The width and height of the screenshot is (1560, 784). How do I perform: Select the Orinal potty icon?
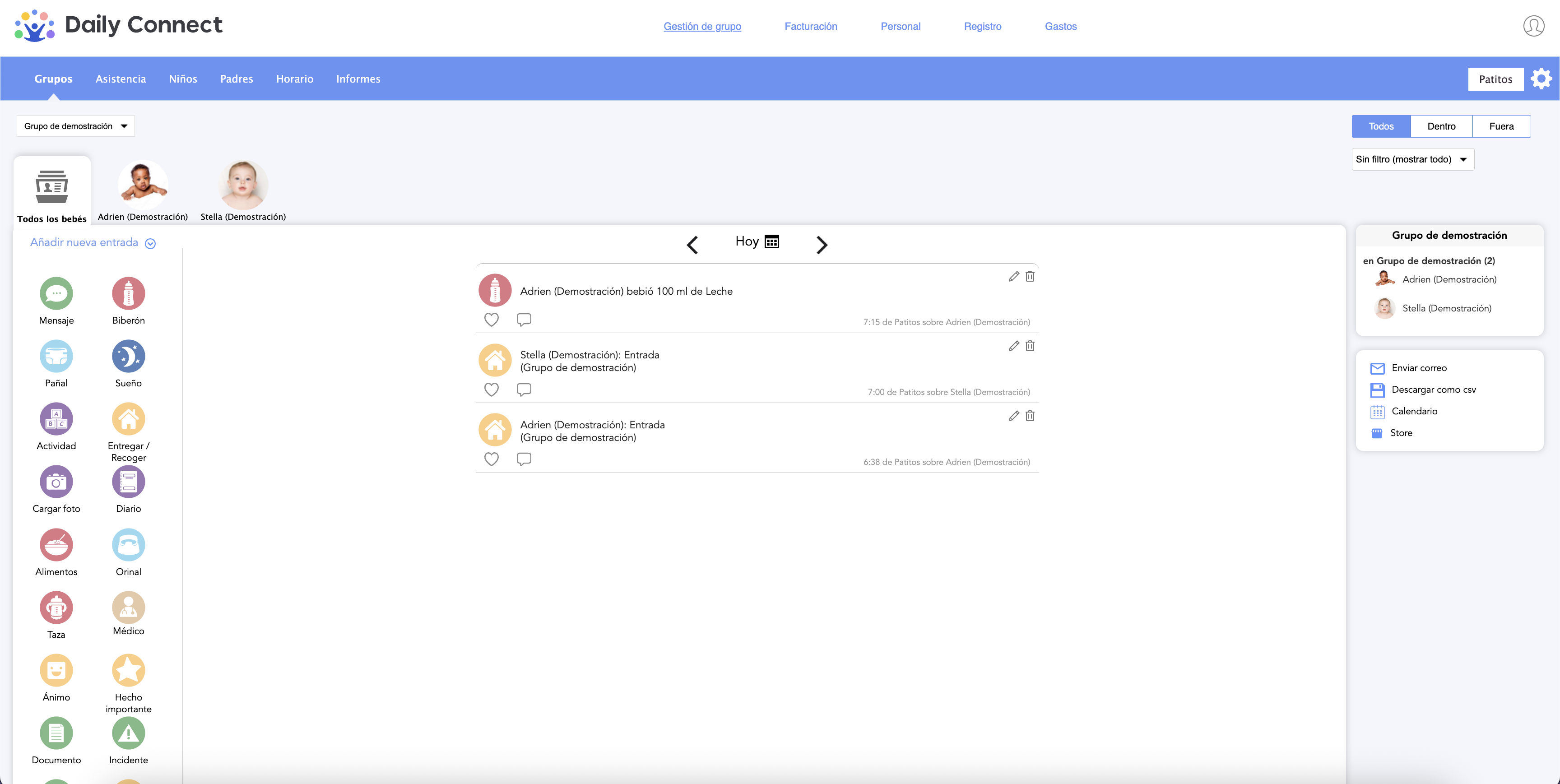128,545
